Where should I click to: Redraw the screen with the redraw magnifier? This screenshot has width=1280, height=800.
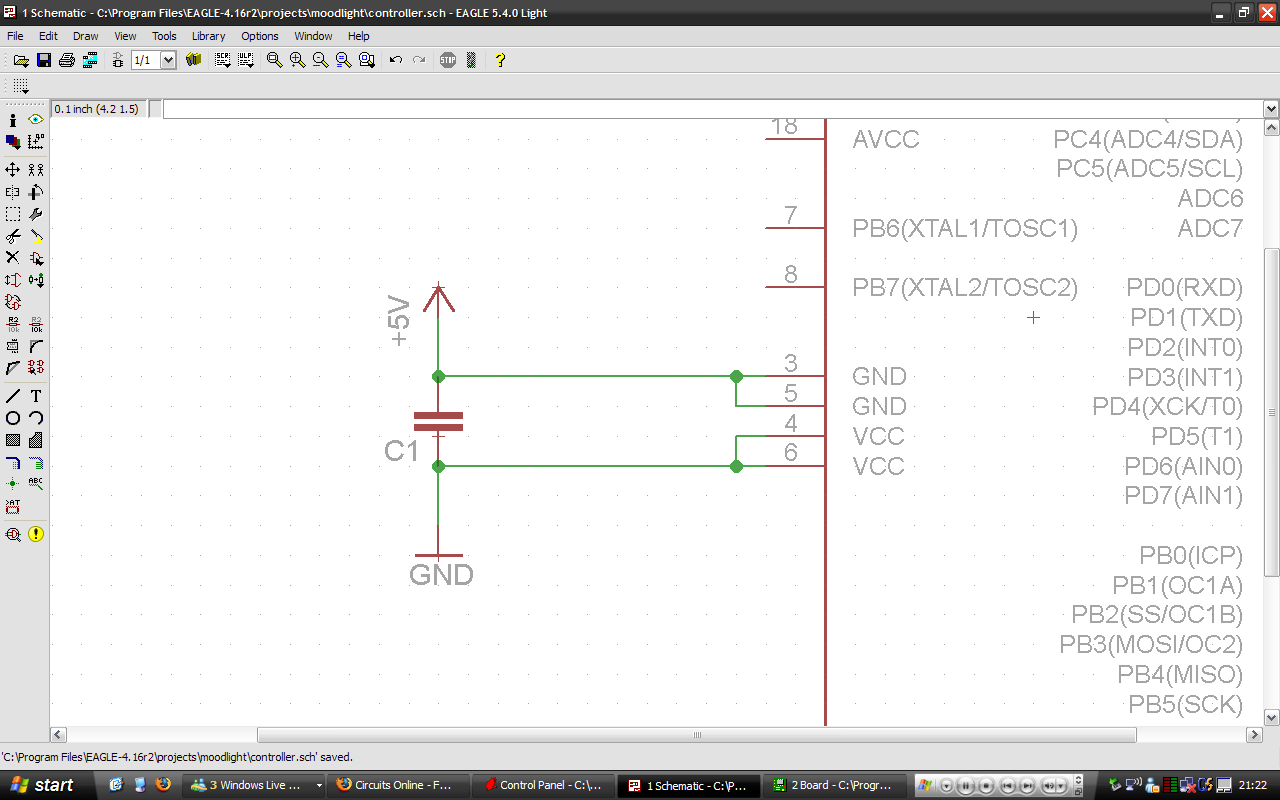point(344,60)
